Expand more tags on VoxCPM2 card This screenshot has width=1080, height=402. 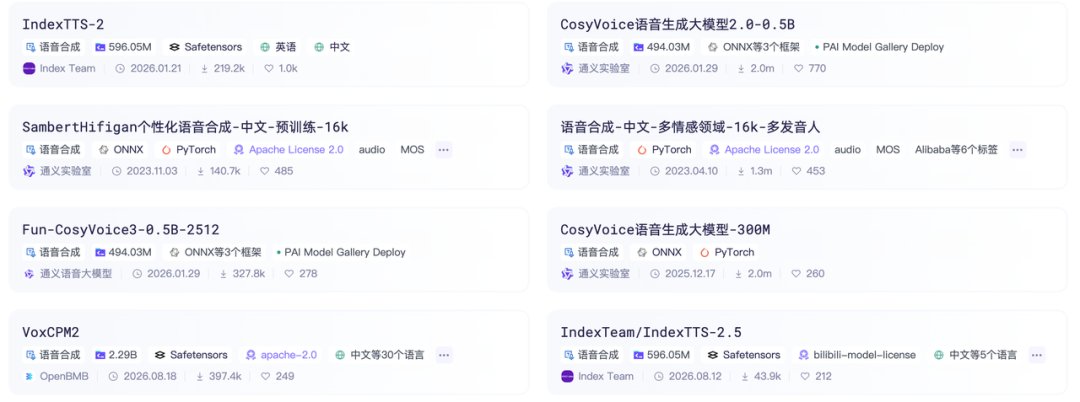tap(444, 355)
